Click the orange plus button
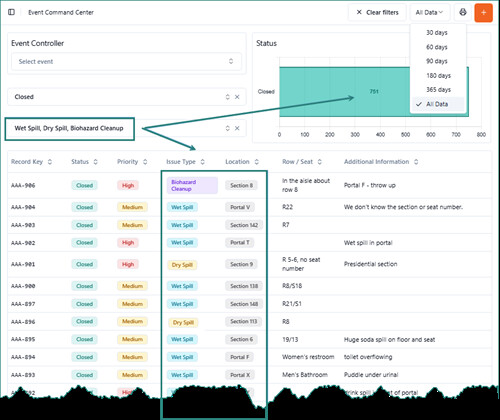This screenshot has height=420, width=500. click(x=483, y=13)
